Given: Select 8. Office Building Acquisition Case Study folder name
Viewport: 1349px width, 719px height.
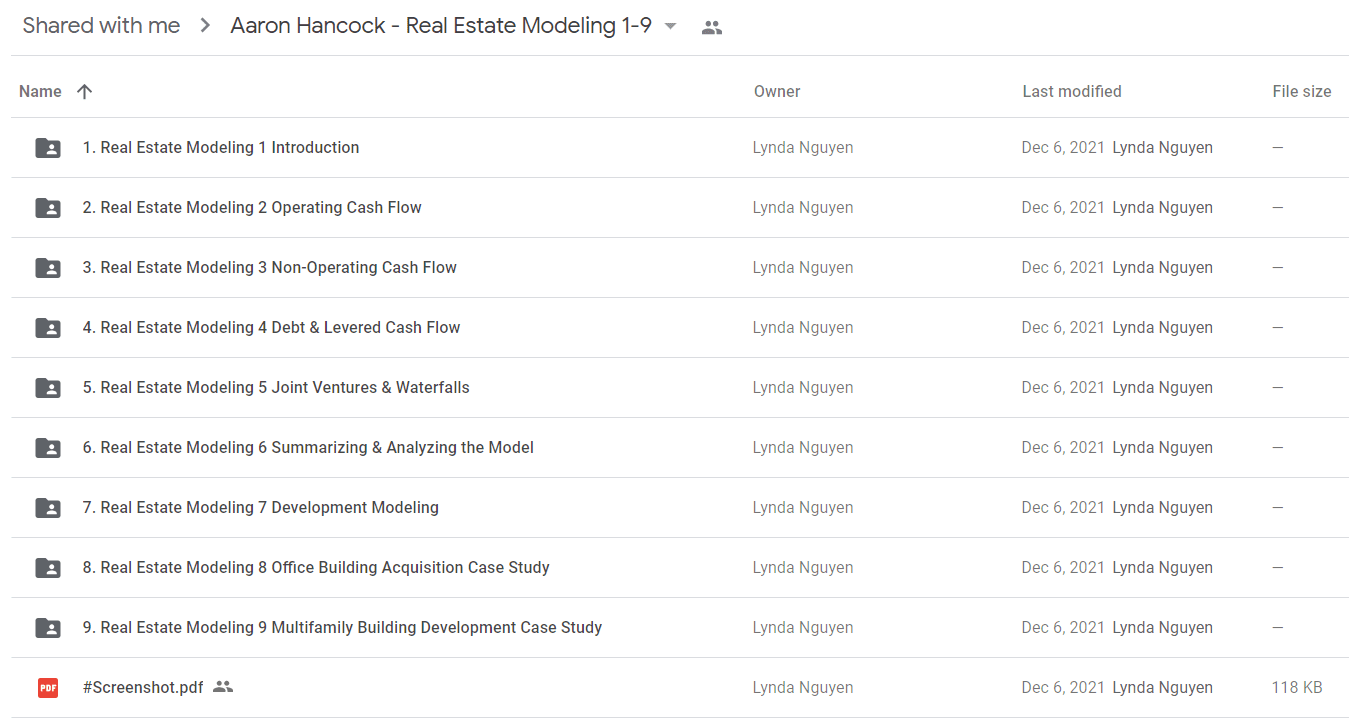Looking at the screenshot, I should click(x=316, y=567).
